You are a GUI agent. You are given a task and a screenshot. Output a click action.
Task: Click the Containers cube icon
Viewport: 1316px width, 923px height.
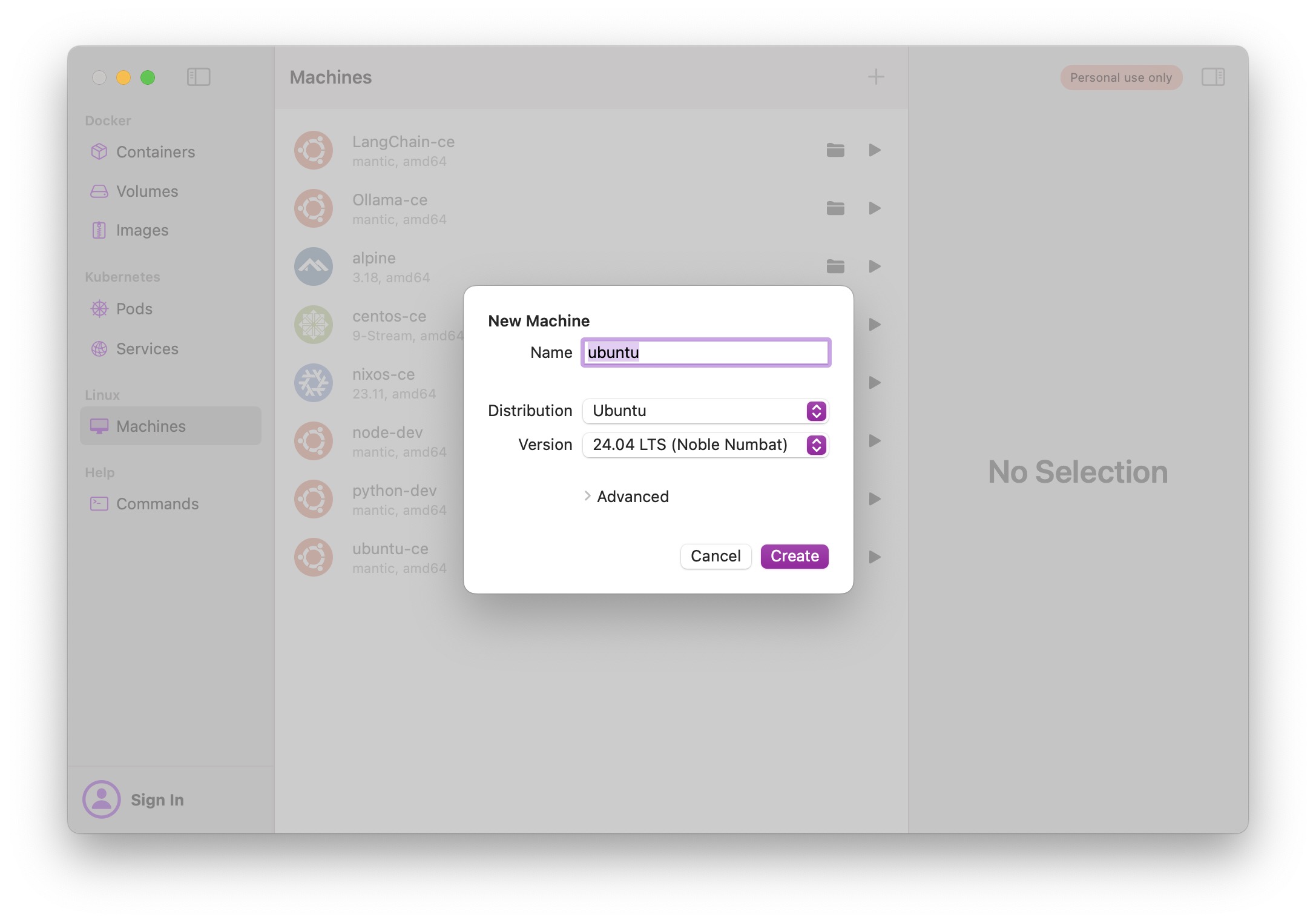coord(99,152)
